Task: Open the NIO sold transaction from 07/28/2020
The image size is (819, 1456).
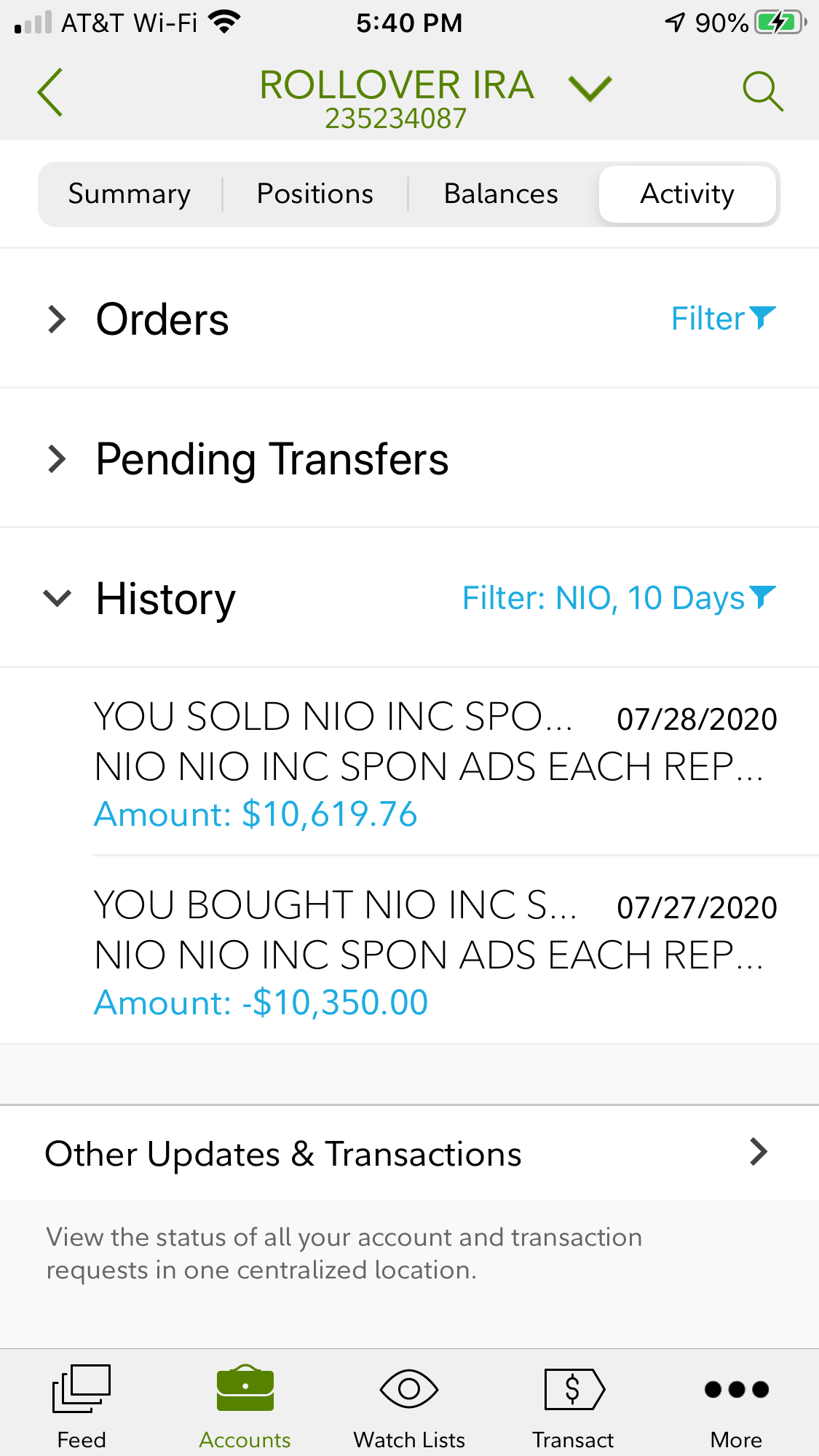Action: (435, 763)
